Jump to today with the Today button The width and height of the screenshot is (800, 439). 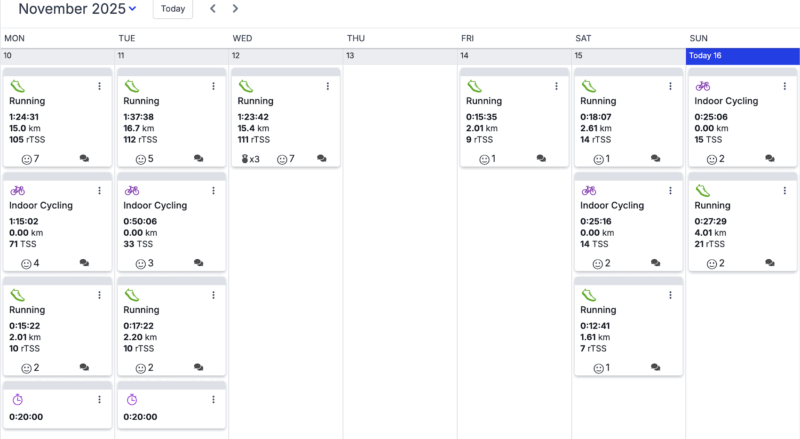[x=172, y=9]
